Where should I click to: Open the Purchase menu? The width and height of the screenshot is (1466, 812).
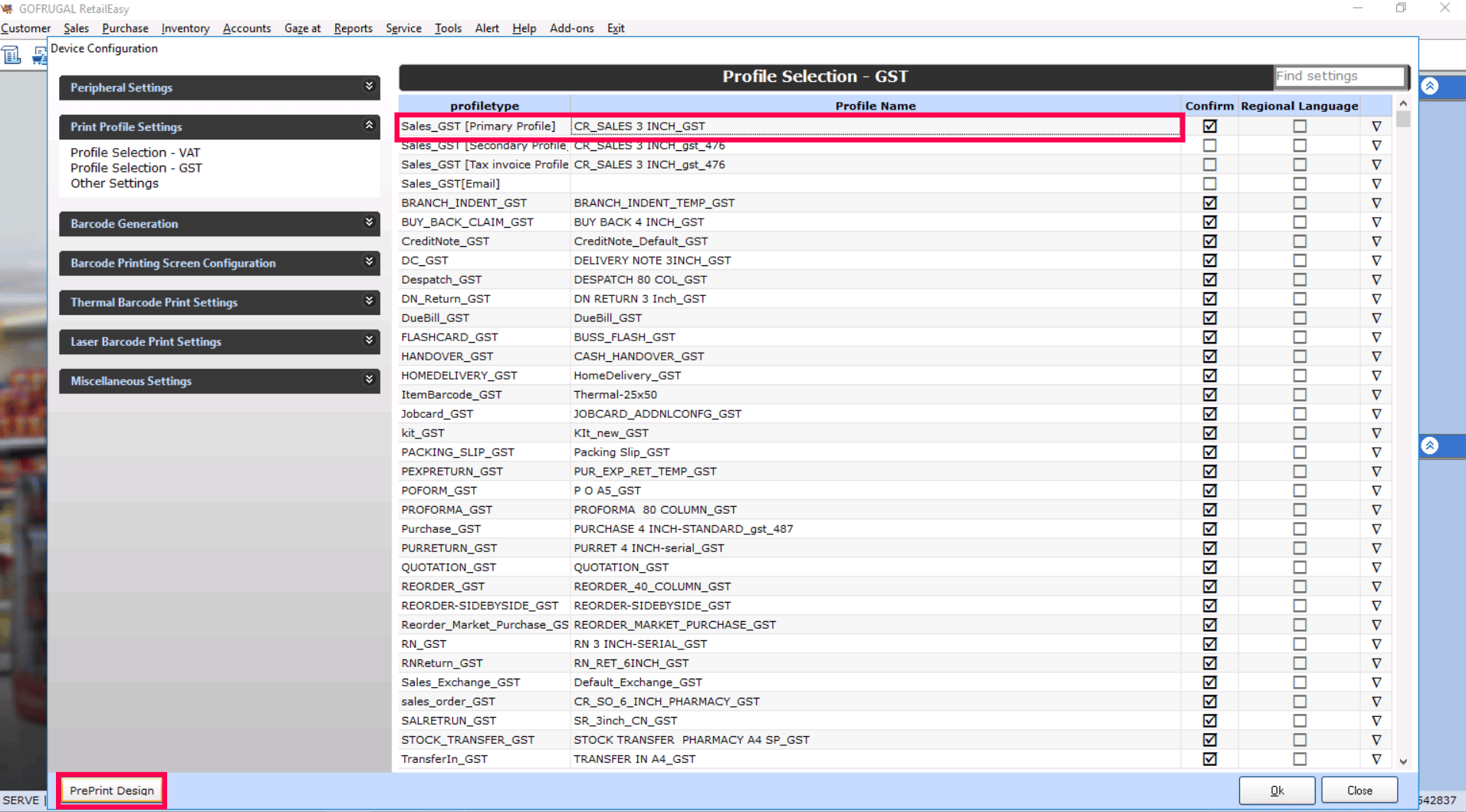click(125, 28)
